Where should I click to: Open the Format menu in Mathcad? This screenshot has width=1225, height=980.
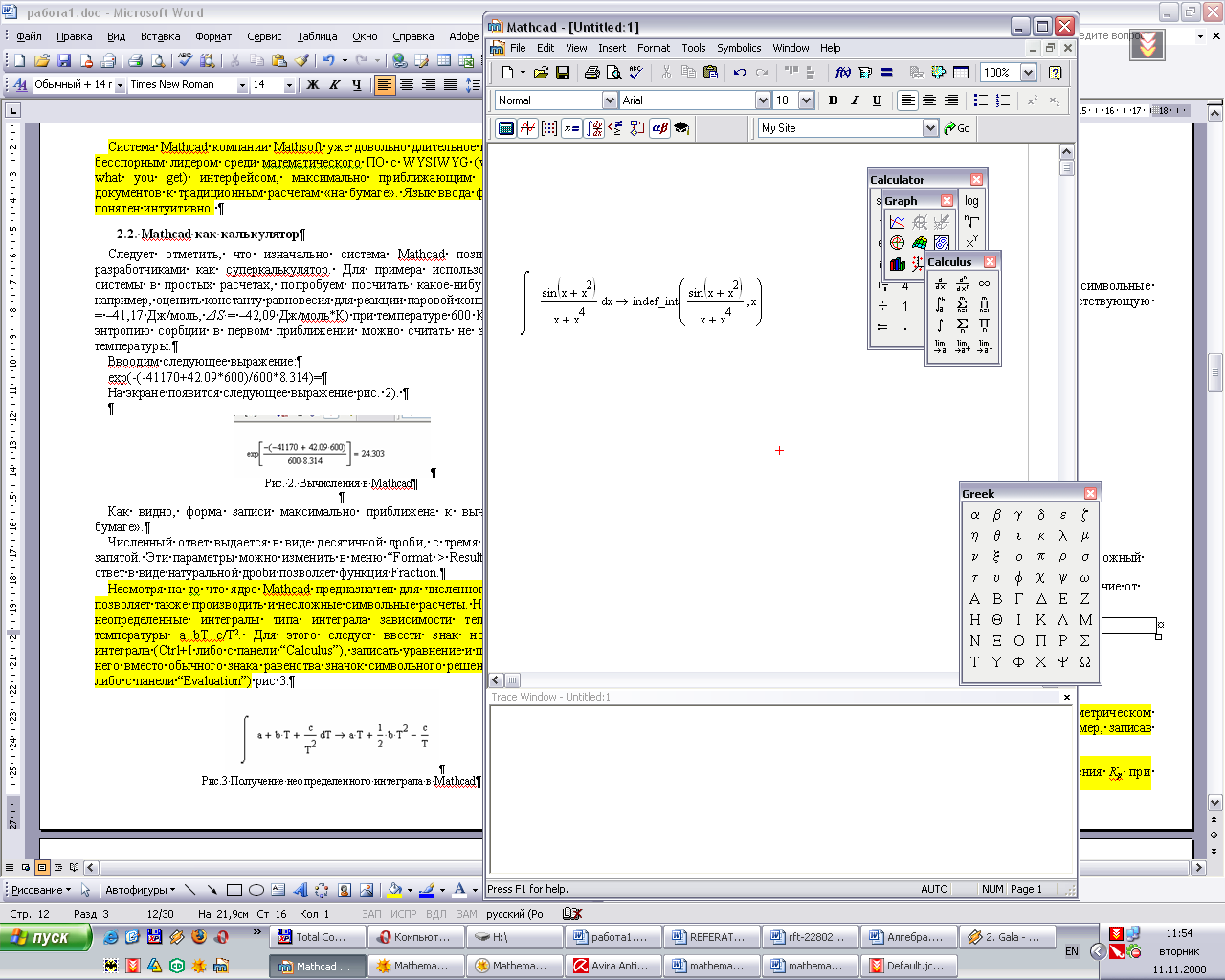(x=654, y=48)
